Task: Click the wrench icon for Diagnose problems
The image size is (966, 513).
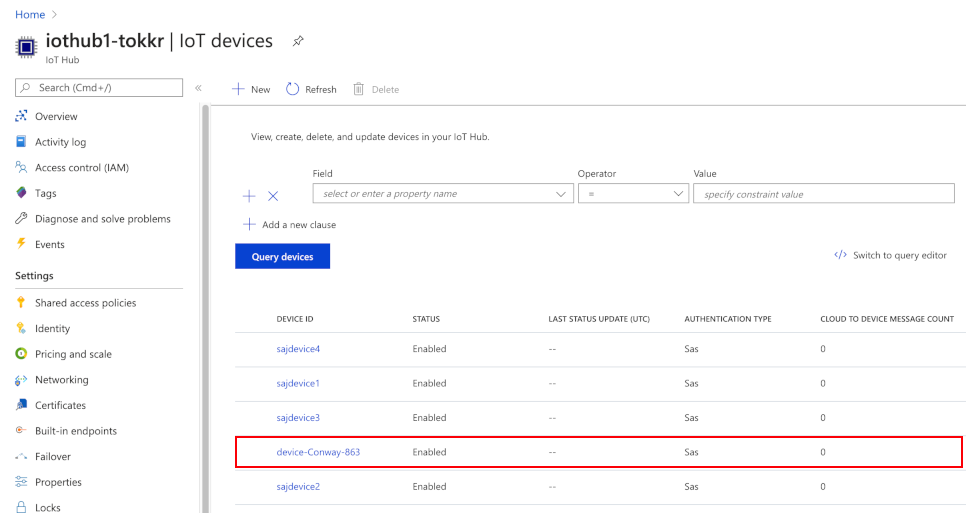Action: pos(22,218)
